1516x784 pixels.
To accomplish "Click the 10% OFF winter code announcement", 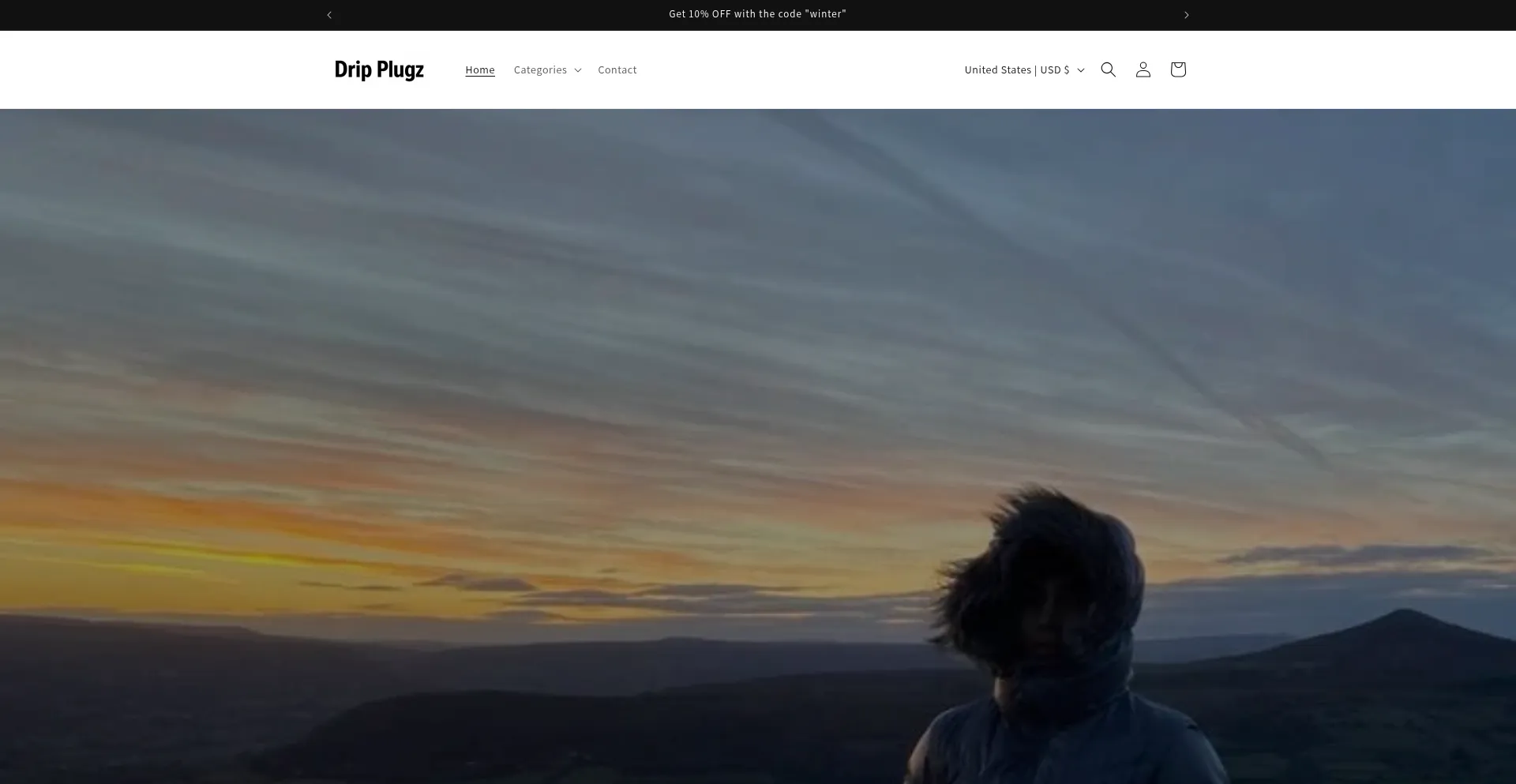I will (x=757, y=14).
